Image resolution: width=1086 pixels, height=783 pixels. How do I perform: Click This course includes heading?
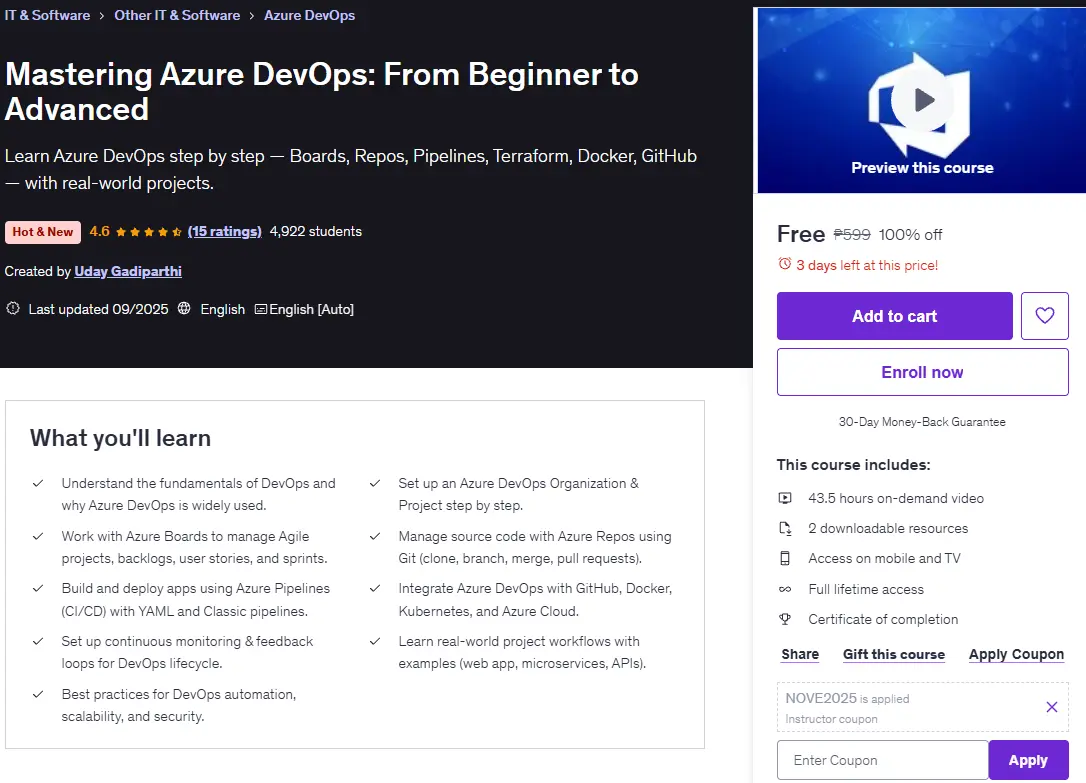853,465
